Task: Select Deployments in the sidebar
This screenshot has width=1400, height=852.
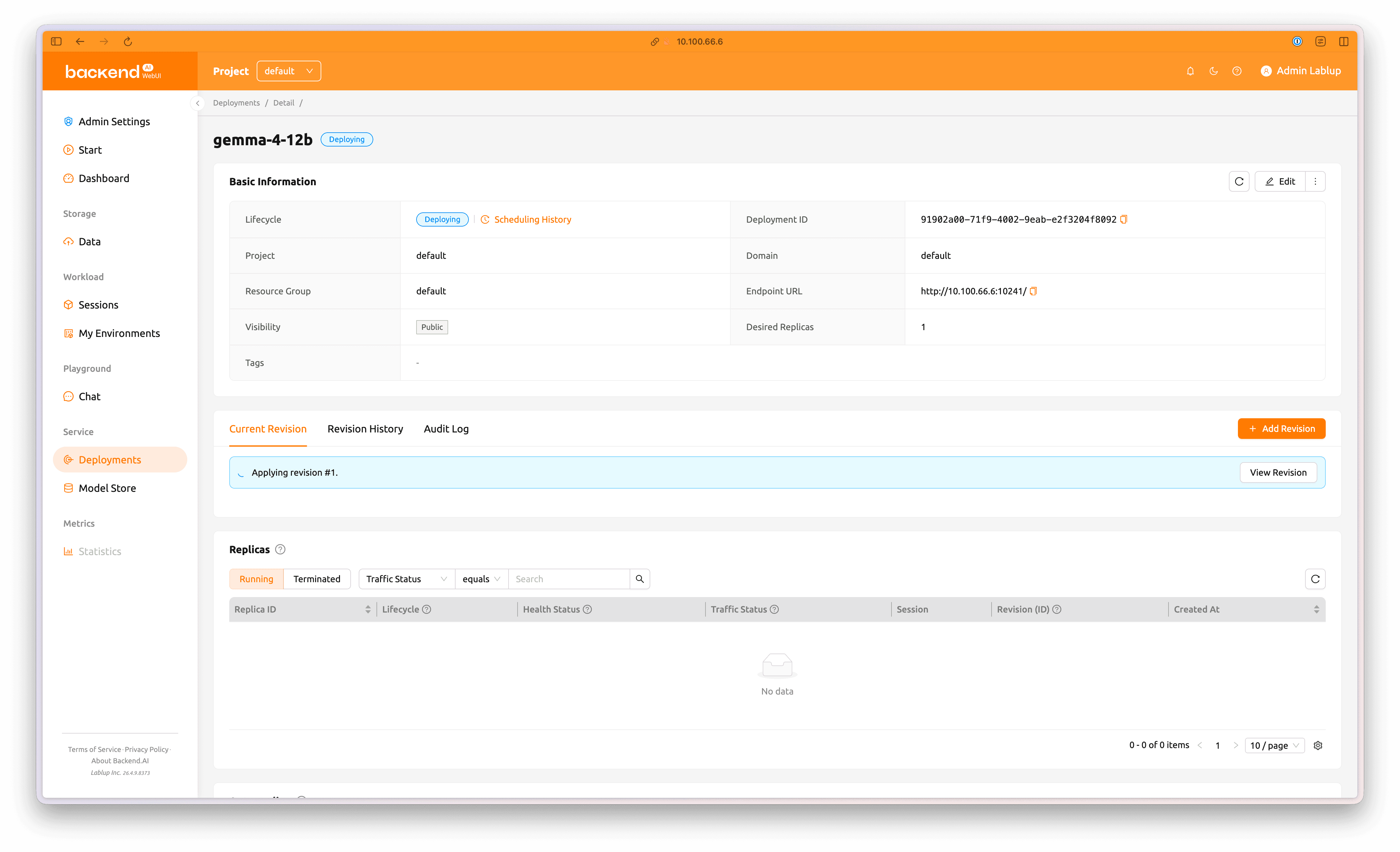Action: click(x=120, y=460)
